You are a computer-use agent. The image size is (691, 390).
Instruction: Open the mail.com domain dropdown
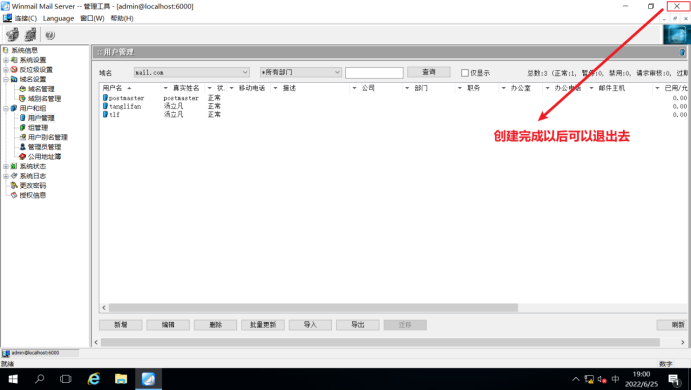pos(192,72)
